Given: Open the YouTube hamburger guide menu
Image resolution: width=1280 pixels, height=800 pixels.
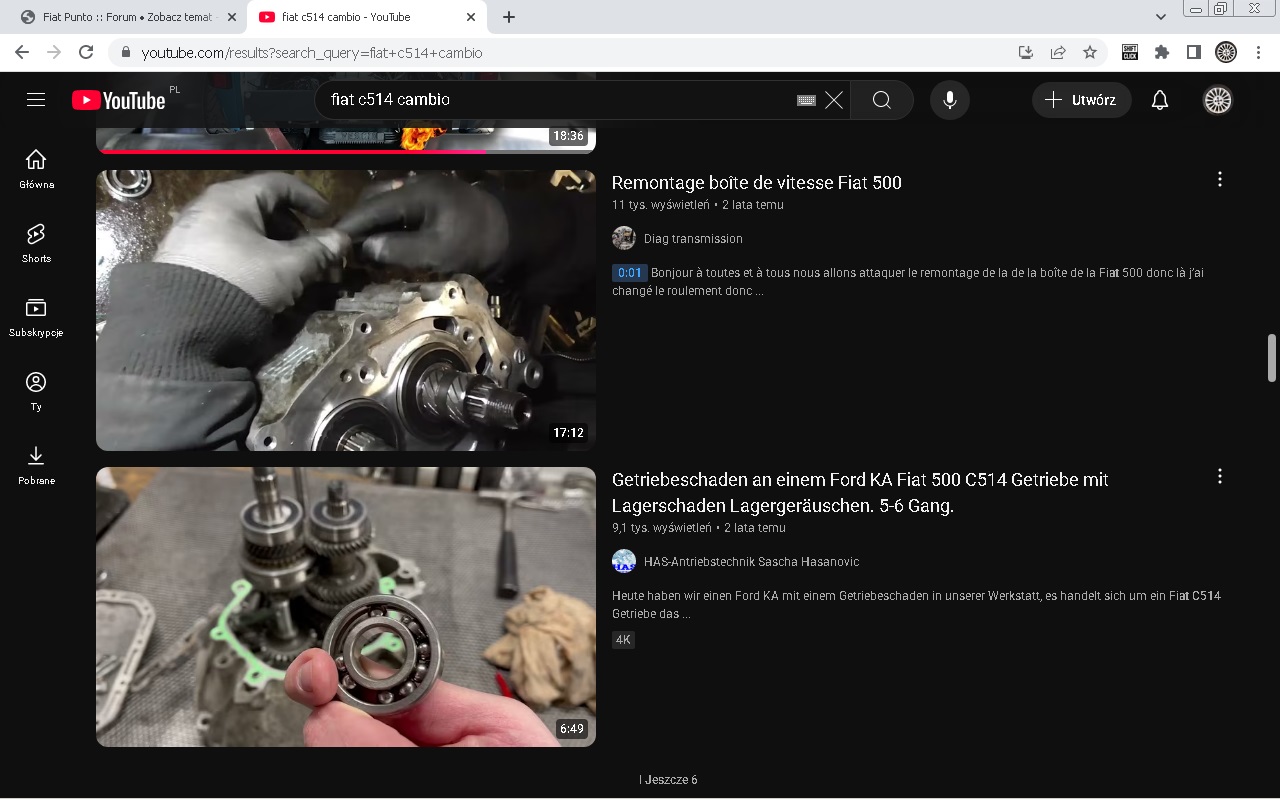Looking at the screenshot, I should 36,100.
